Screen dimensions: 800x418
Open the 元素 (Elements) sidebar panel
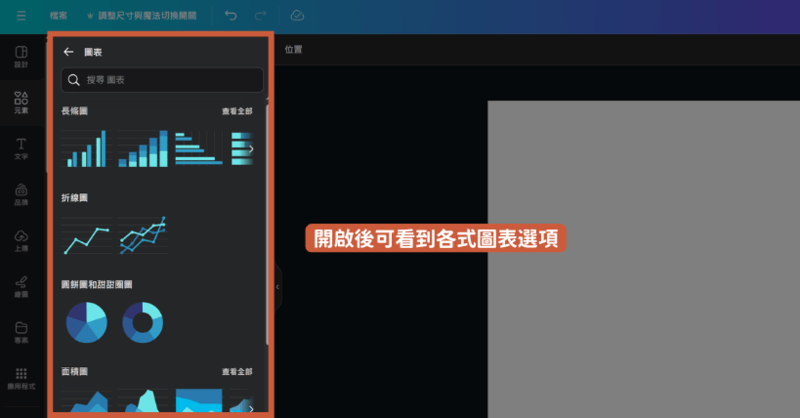pyautogui.click(x=21, y=102)
